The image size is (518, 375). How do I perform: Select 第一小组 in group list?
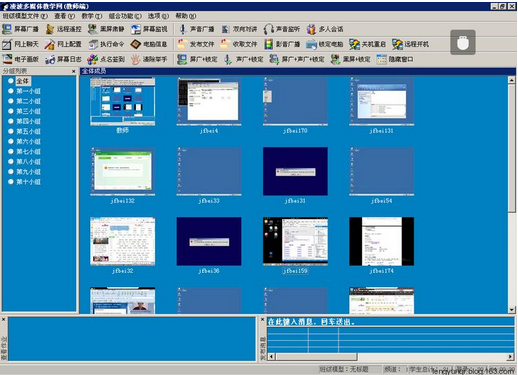24,91
